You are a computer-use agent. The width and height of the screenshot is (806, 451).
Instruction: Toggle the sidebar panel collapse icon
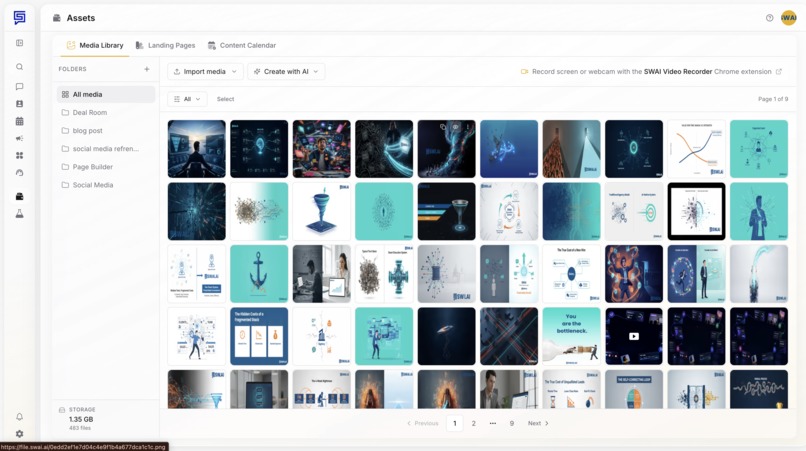point(20,43)
